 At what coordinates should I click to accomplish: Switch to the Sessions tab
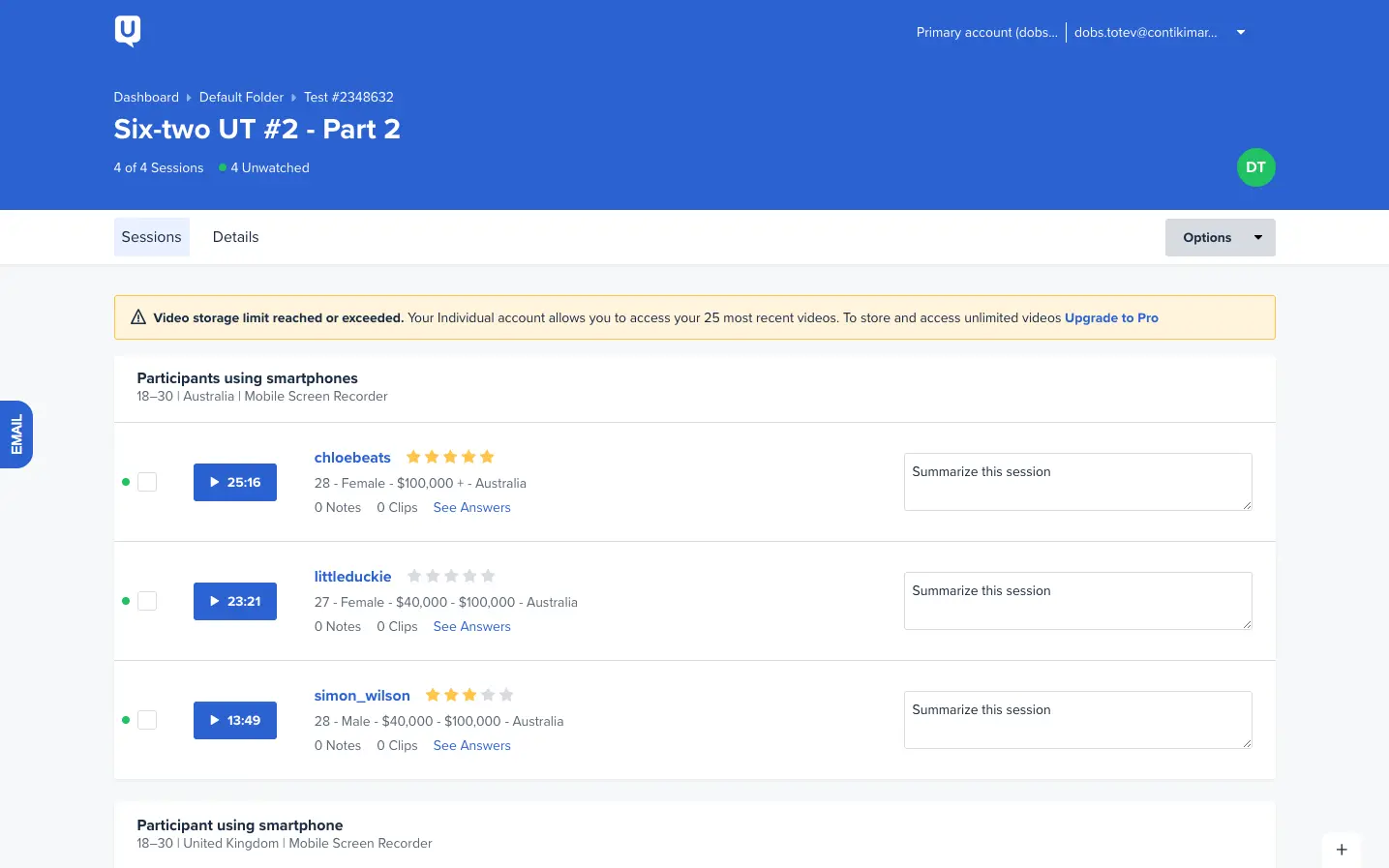click(151, 237)
